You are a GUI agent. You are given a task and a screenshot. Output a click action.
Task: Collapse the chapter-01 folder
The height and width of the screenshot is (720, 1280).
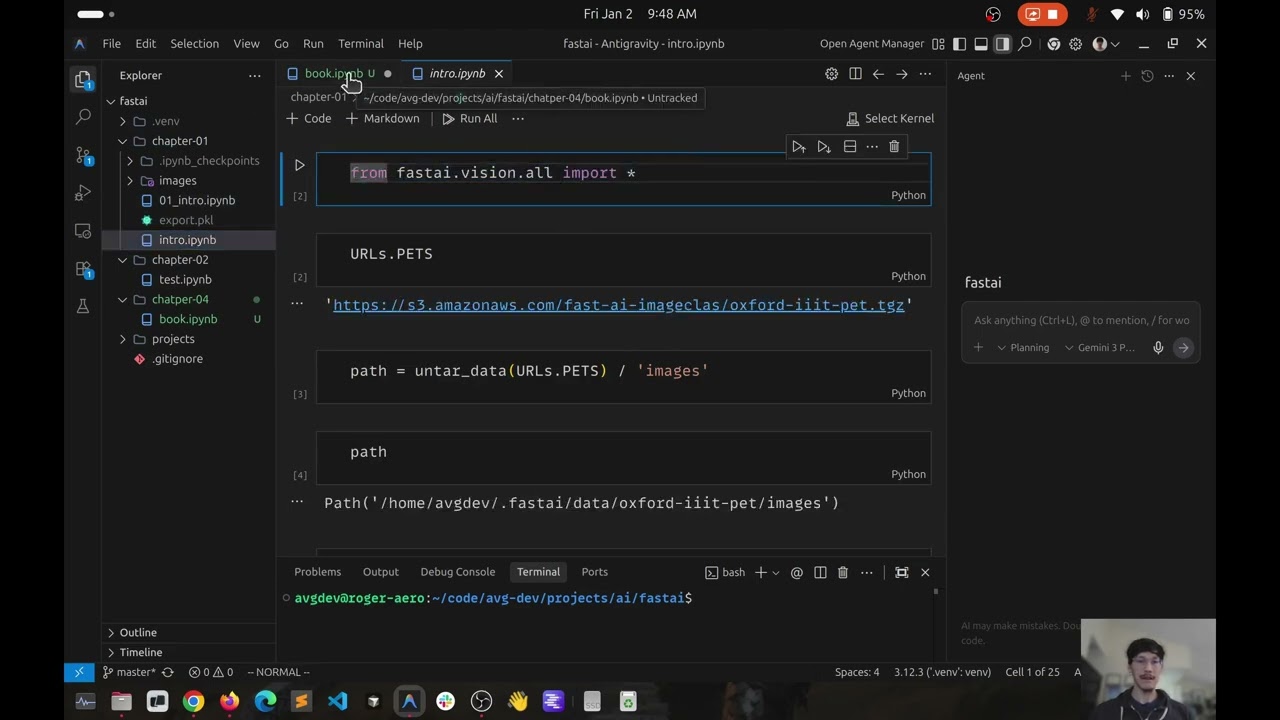point(123,141)
